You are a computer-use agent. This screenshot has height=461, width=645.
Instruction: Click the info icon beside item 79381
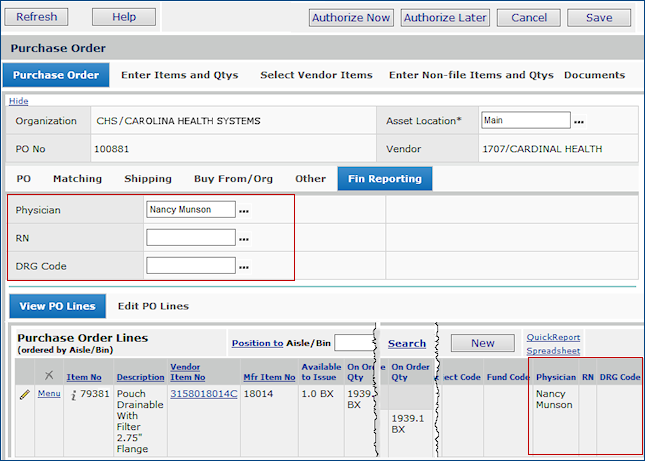pos(73,394)
